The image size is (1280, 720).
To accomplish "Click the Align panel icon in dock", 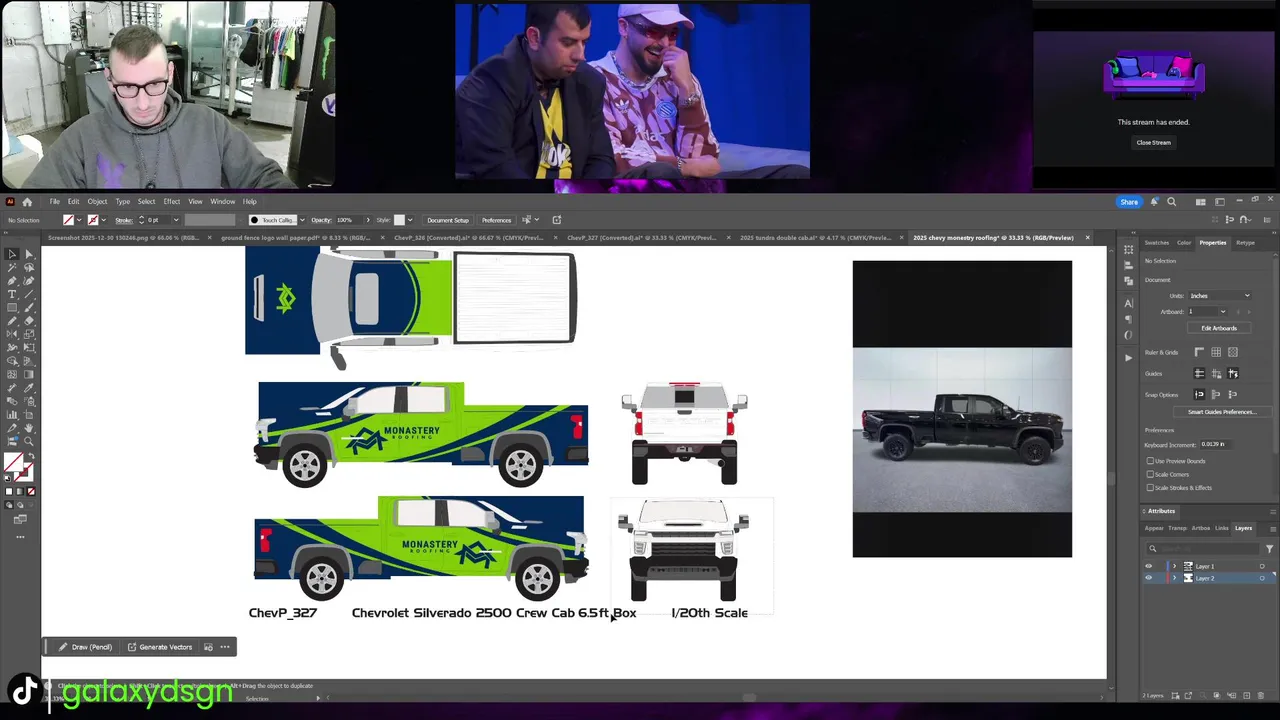I will (x=1128, y=265).
